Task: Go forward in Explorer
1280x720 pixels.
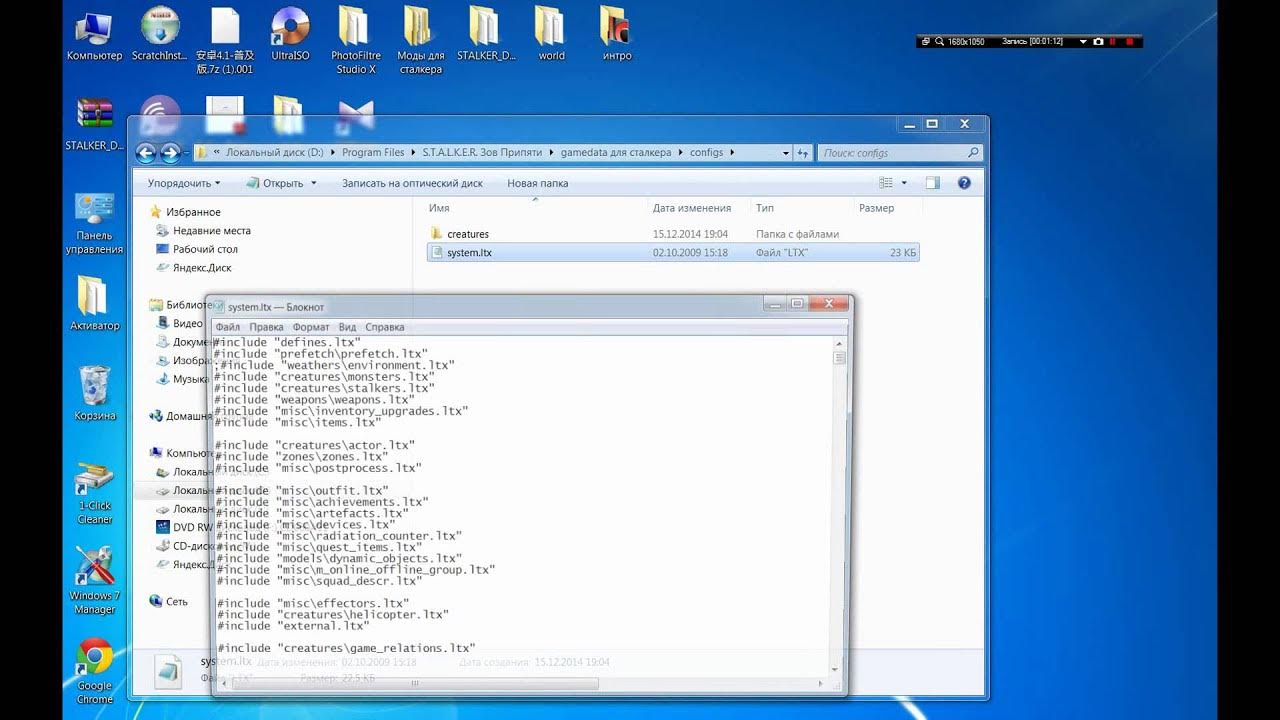Action: (x=170, y=153)
